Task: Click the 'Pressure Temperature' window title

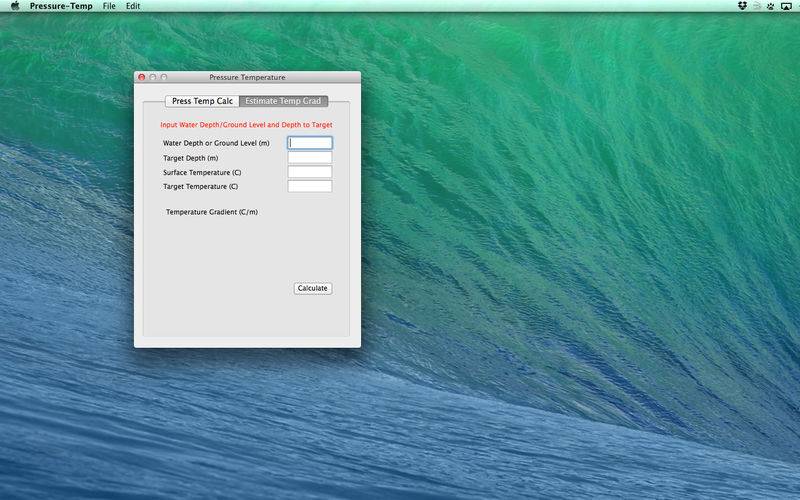Action: pos(247,77)
